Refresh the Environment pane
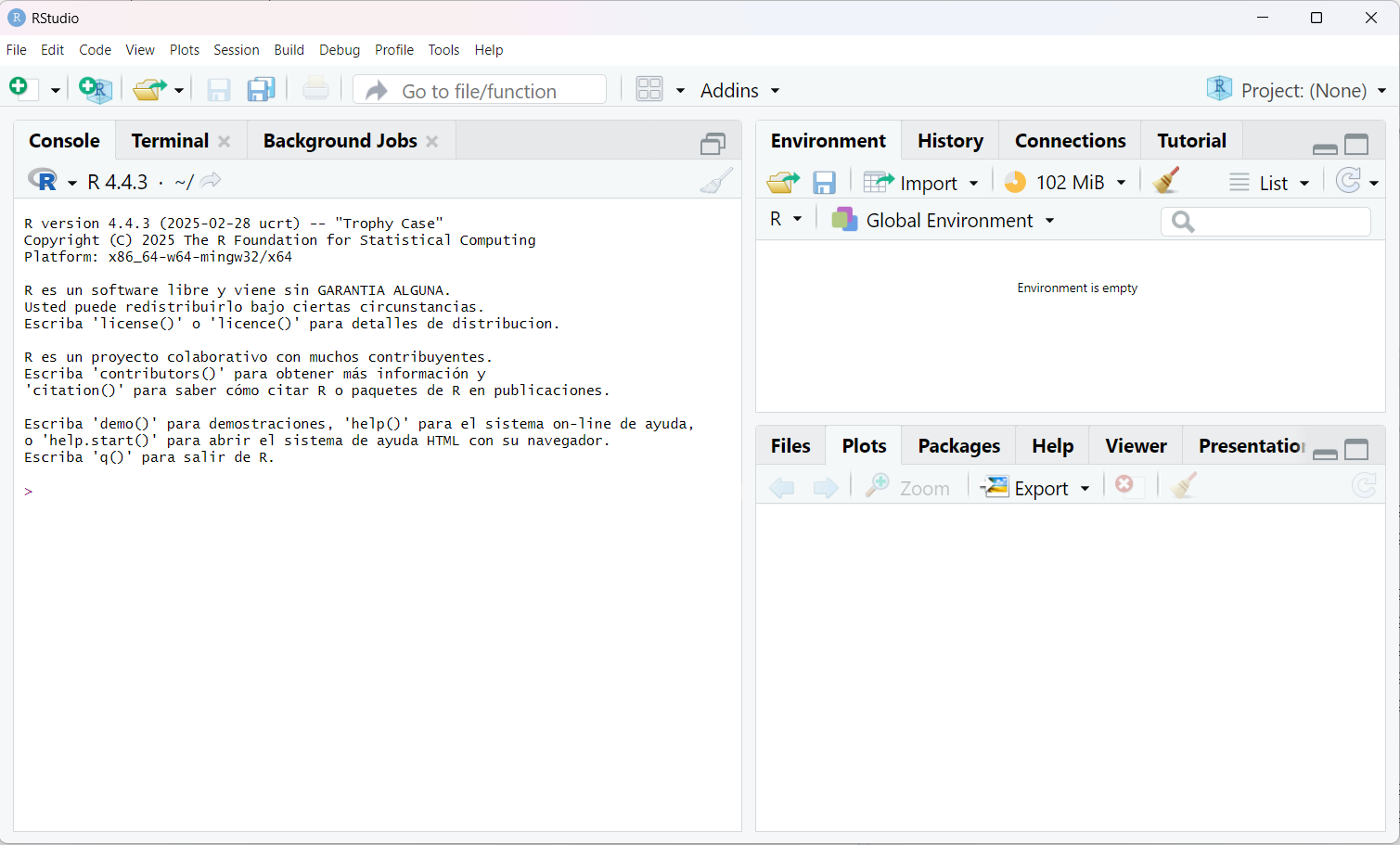 (1348, 181)
